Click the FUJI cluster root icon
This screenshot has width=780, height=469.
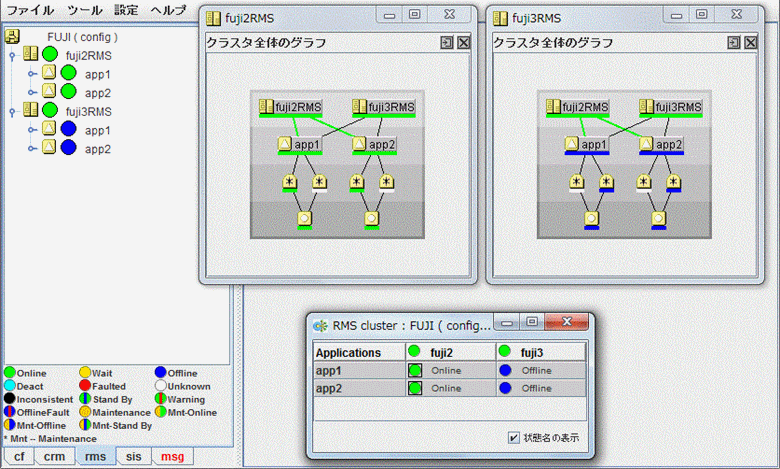coord(12,36)
